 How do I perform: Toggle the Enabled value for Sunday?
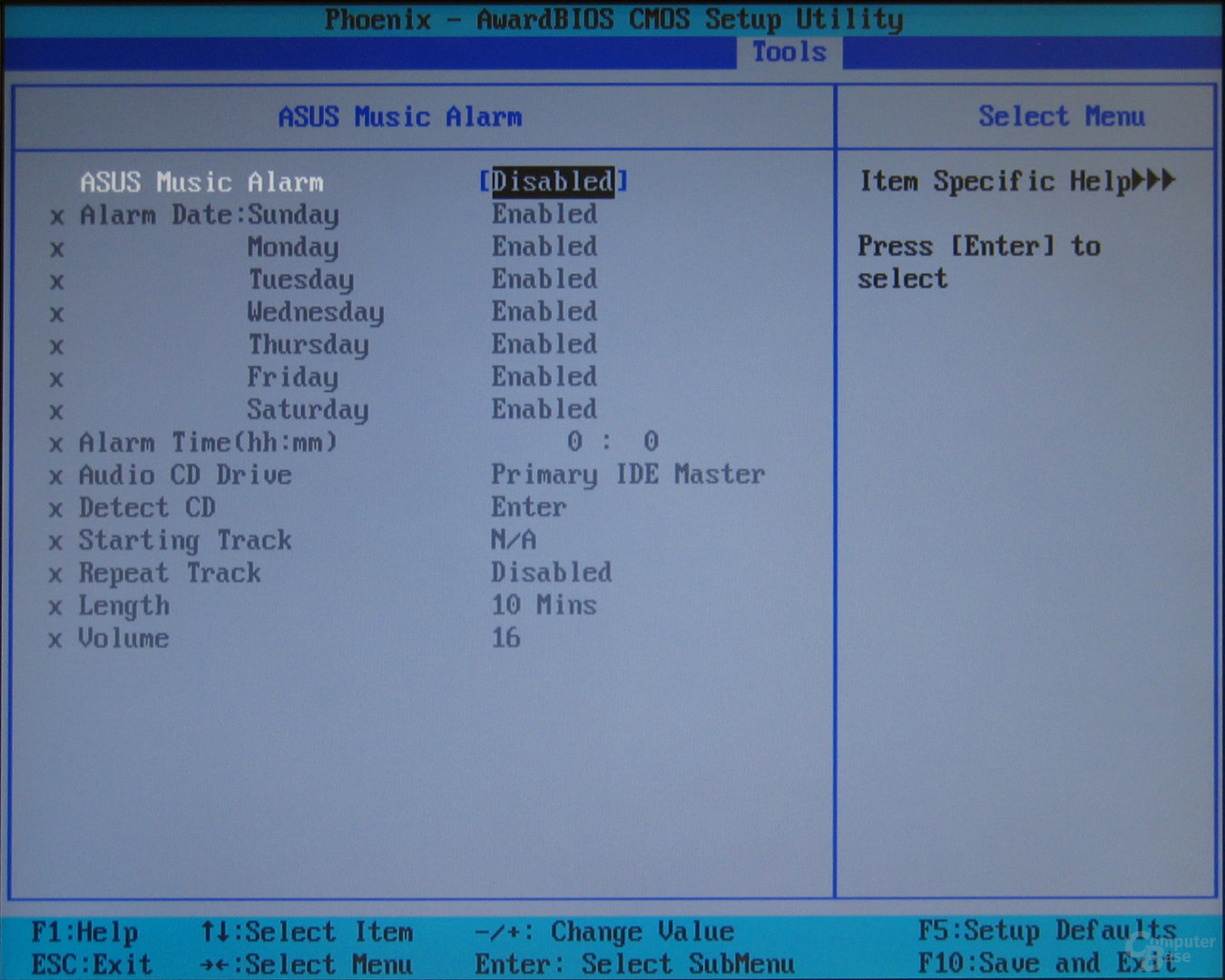[x=544, y=214]
